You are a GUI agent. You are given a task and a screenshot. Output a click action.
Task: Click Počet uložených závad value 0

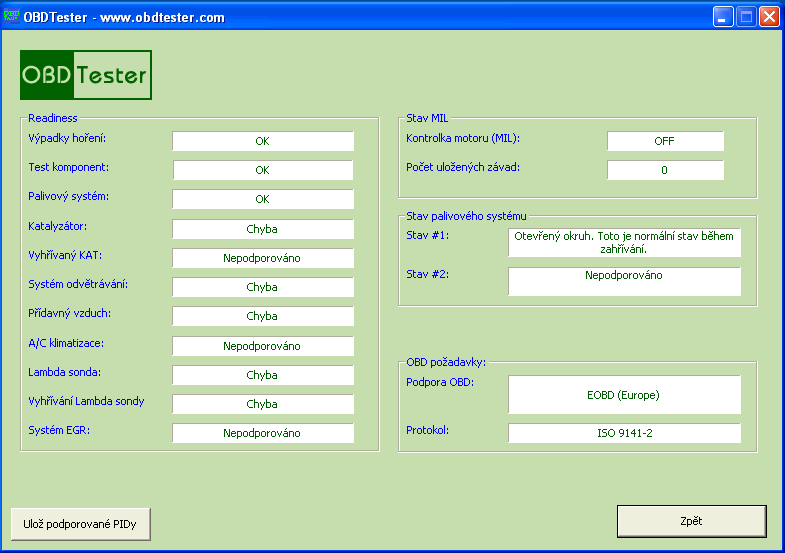665,170
